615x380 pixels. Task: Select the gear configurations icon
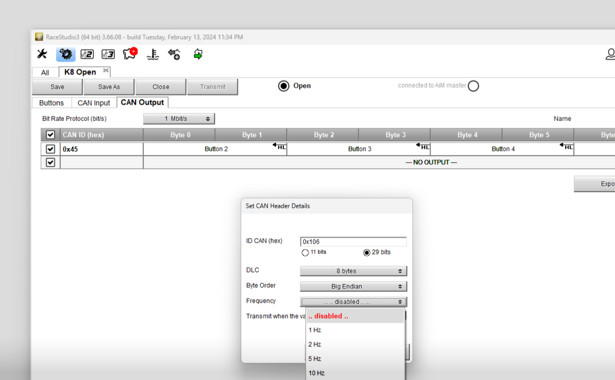66,54
